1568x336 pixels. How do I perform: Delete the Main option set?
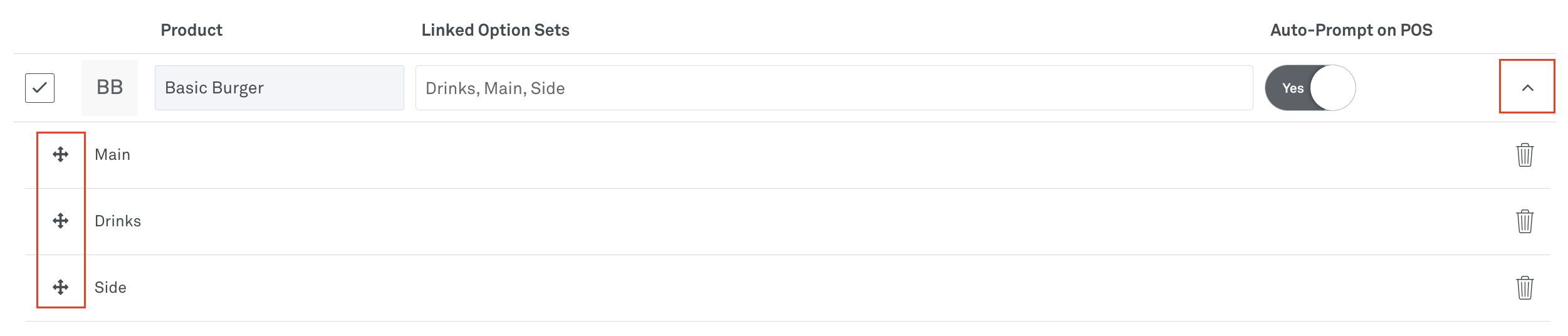[1524, 155]
